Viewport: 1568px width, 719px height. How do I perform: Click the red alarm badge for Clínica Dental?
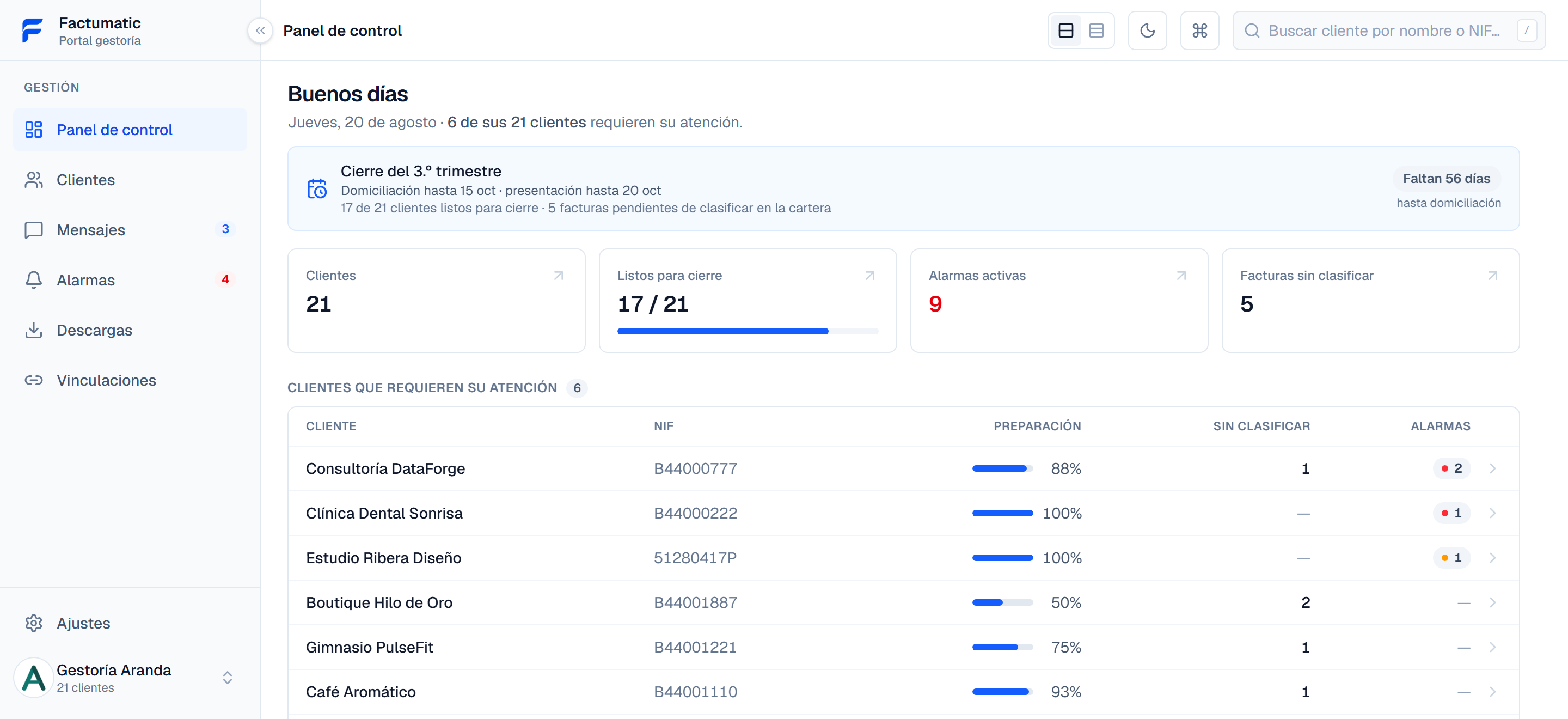click(x=1451, y=513)
